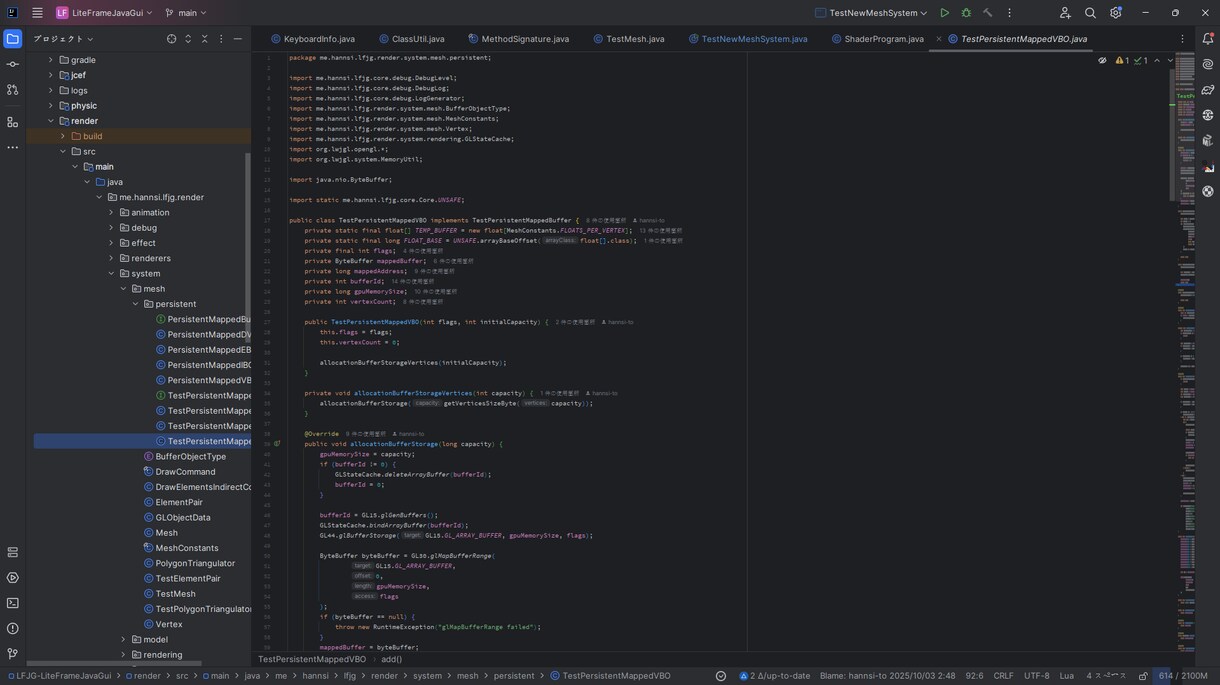Open the Pull Requests tool window

click(x=12, y=90)
